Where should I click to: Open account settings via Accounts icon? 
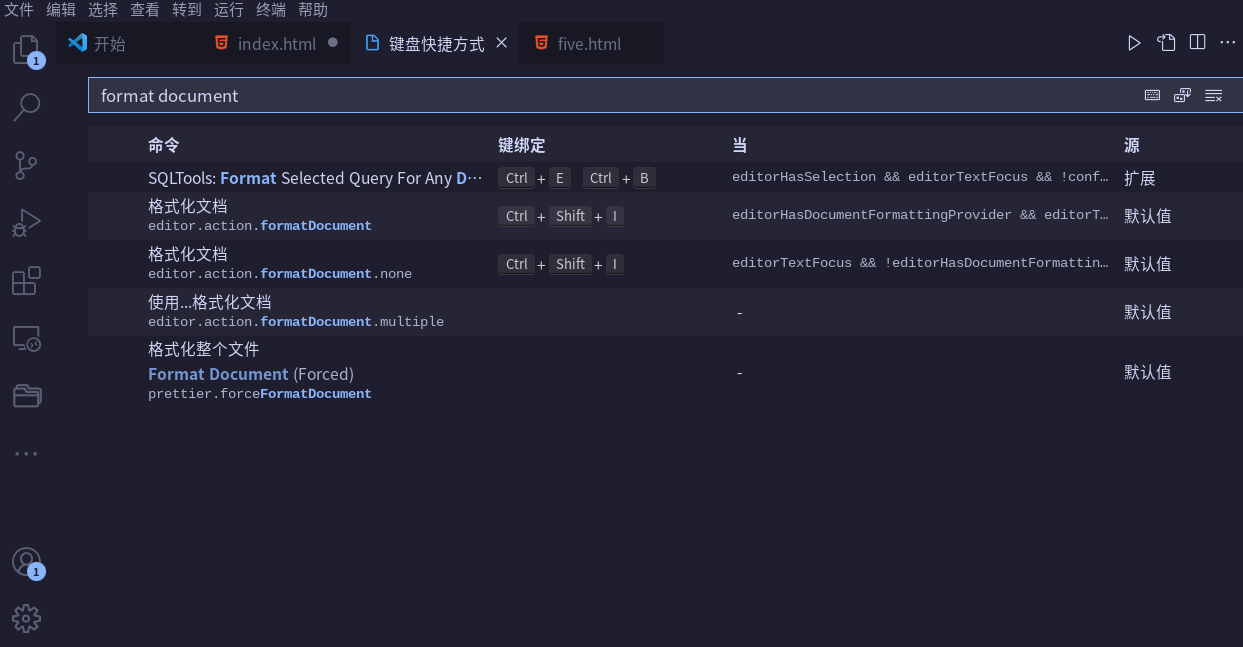(26, 562)
